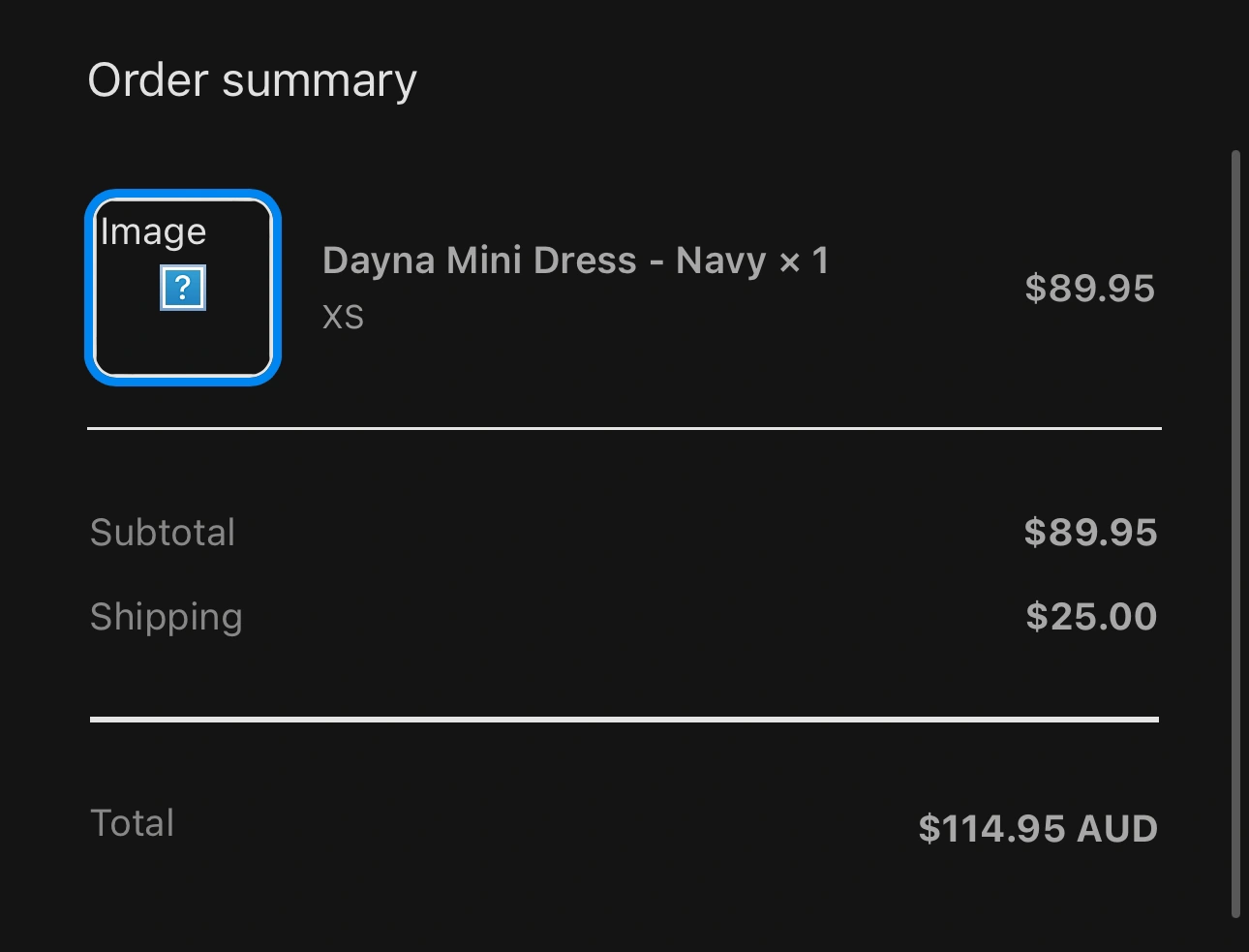Viewport: 1249px width, 952px height.
Task: Click the $25.00 shipping cost
Action: click(1091, 617)
